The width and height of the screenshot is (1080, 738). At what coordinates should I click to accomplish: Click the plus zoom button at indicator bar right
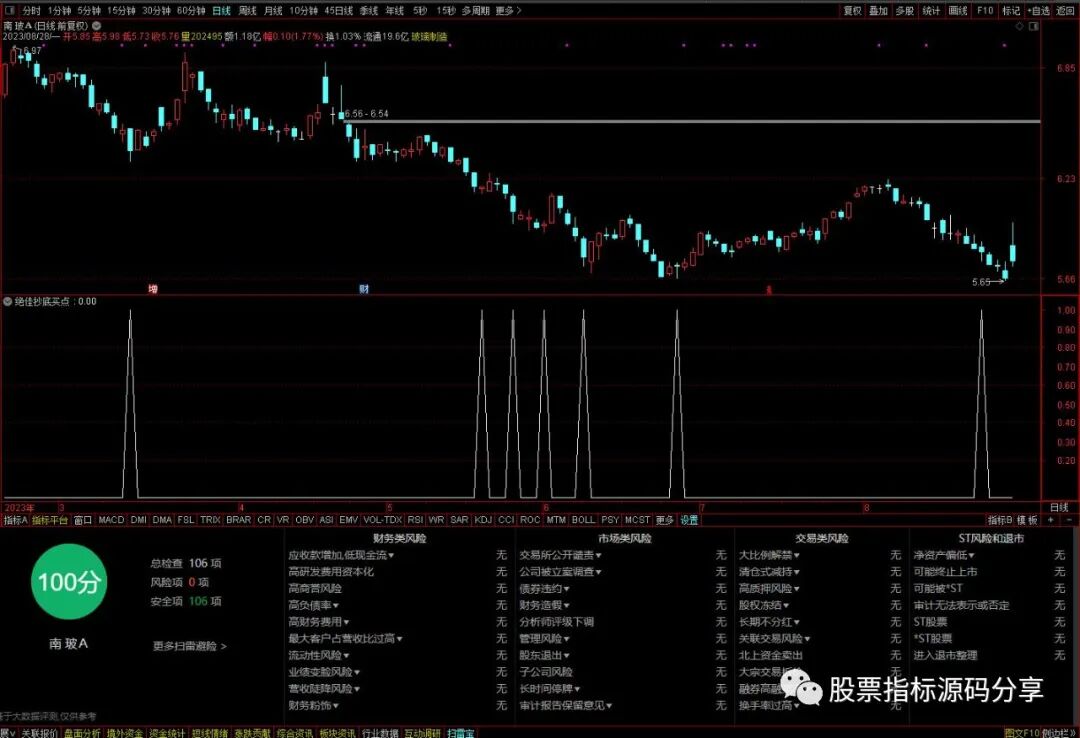[1051, 520]
